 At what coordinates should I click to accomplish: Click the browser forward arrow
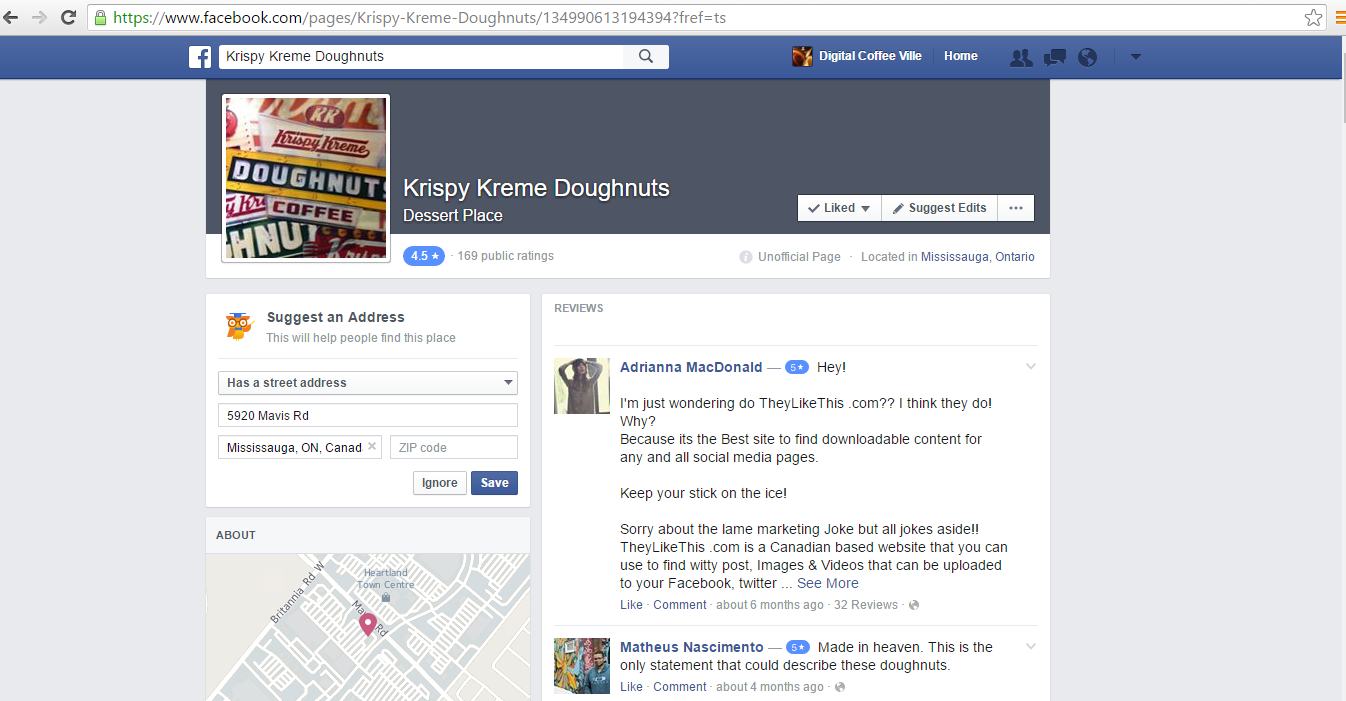click(39, 18)
